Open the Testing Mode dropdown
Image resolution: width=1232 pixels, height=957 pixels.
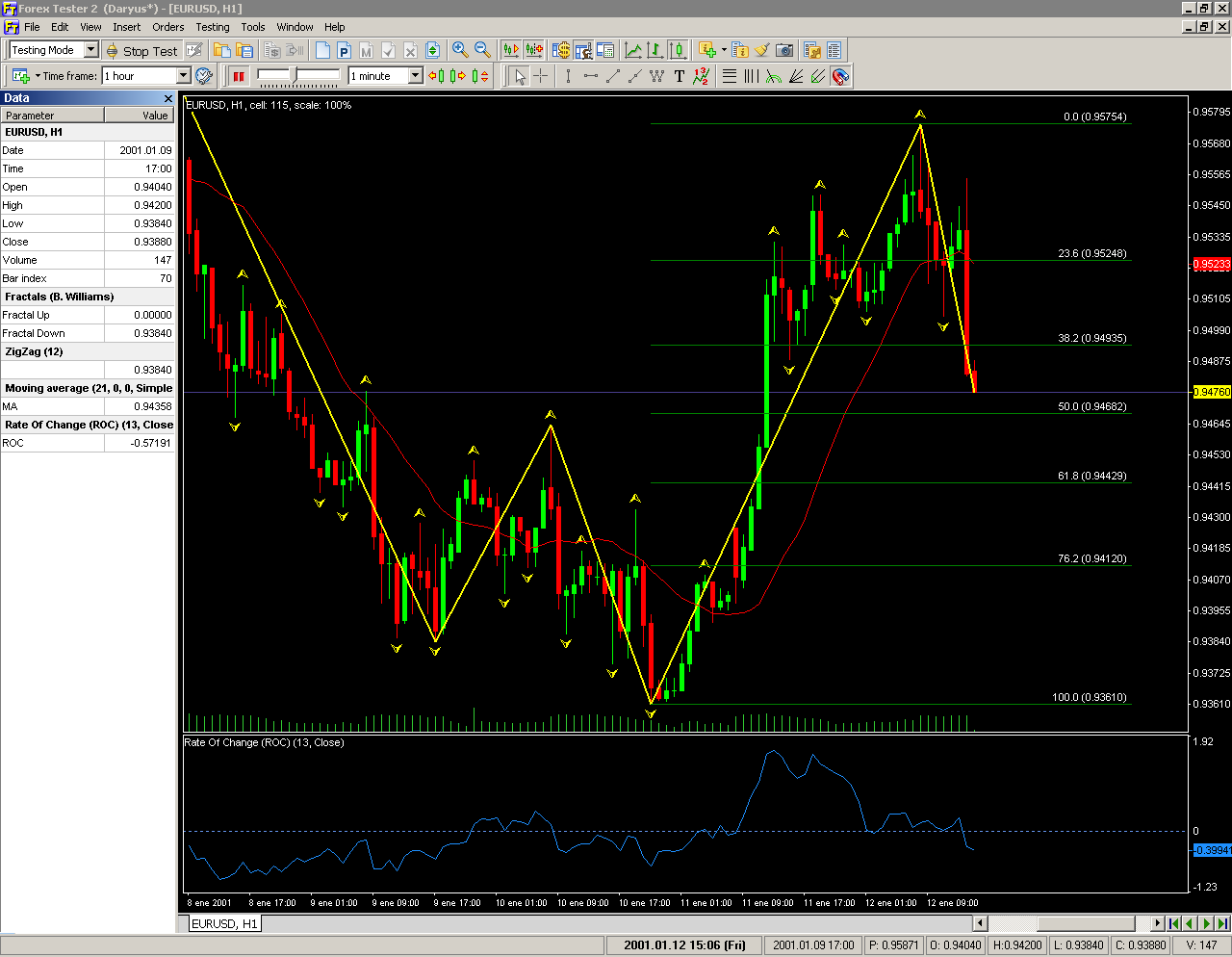[x=91, y=50]
